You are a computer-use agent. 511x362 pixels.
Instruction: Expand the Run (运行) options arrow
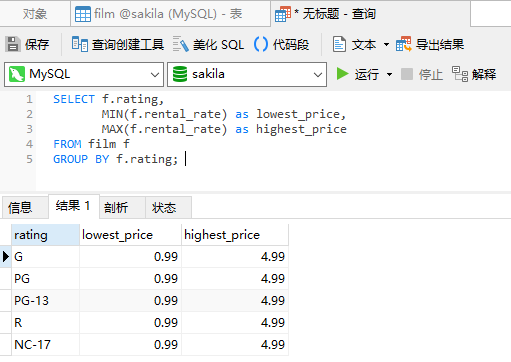(x=389, y=74)
